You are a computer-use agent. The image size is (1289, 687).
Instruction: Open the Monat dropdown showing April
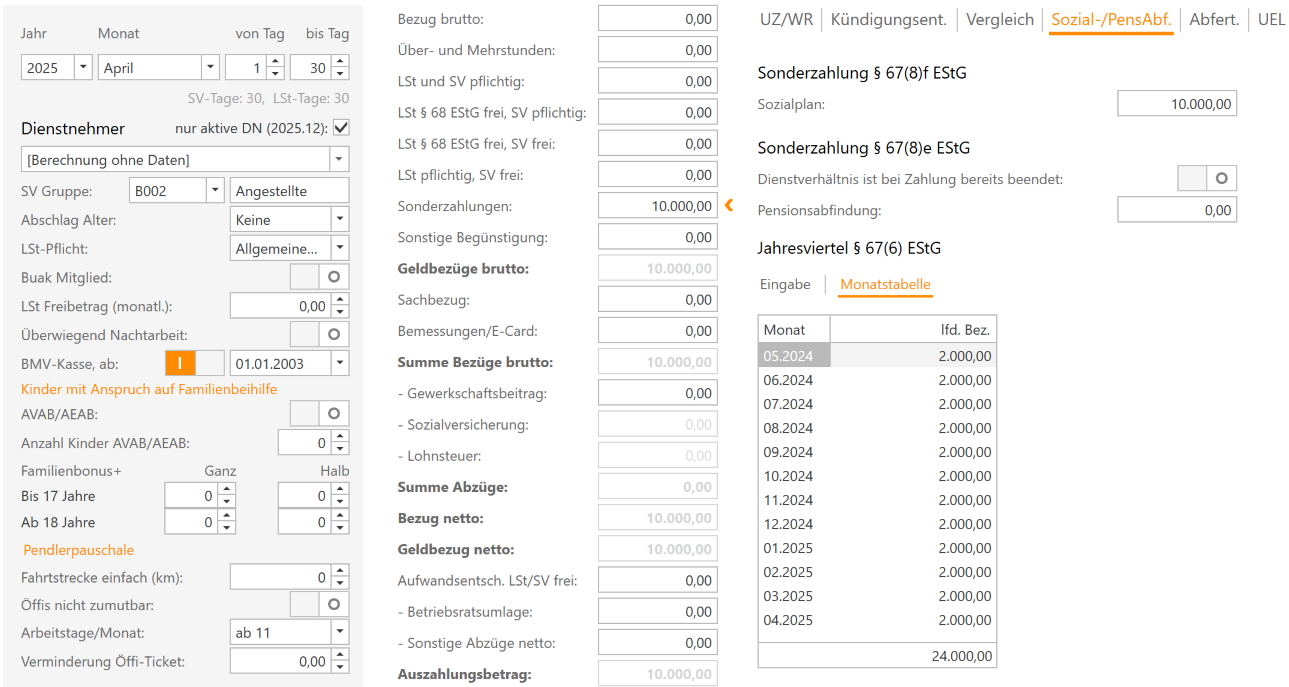click(x=210, y=68)
